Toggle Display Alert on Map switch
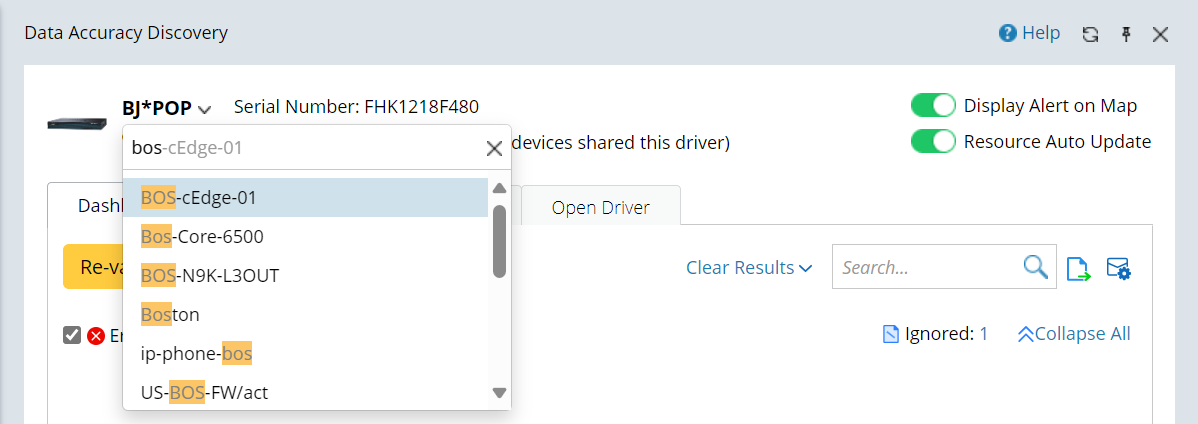The height and width of the screenshot is (424, 1198). pyautogui.click(x=933, y=106)
